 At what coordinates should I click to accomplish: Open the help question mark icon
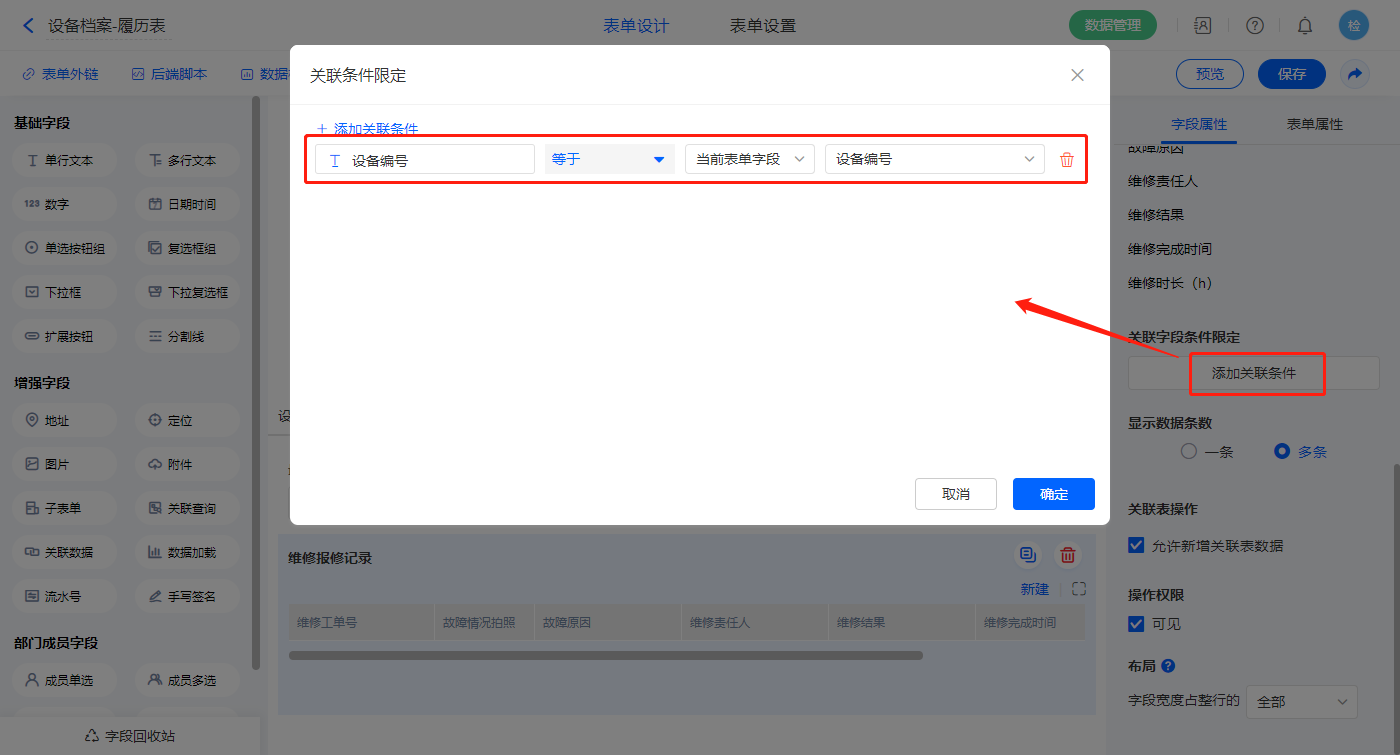pos(1254,26)
